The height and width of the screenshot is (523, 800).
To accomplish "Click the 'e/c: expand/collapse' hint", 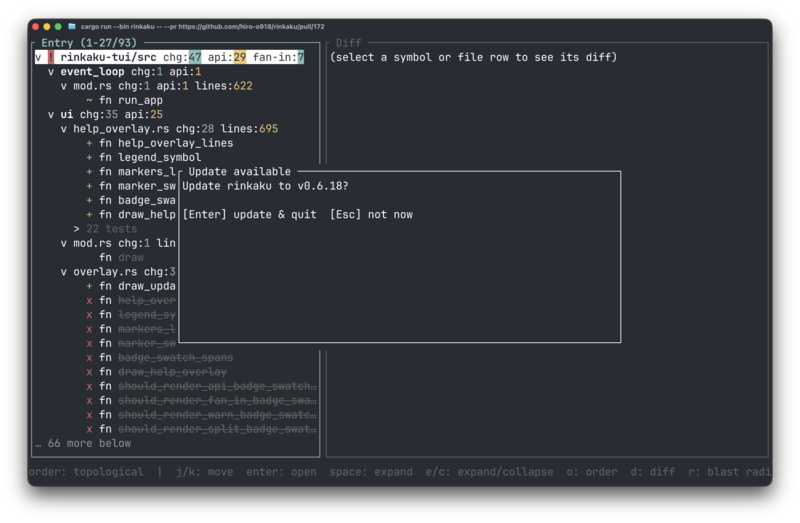I will click(x=489, y=471).
